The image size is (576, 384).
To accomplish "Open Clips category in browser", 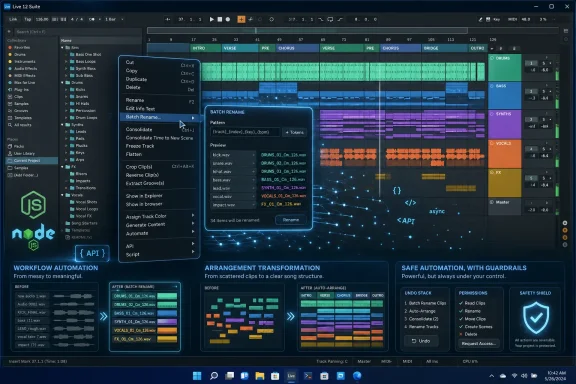I will (x=18, y=97).
